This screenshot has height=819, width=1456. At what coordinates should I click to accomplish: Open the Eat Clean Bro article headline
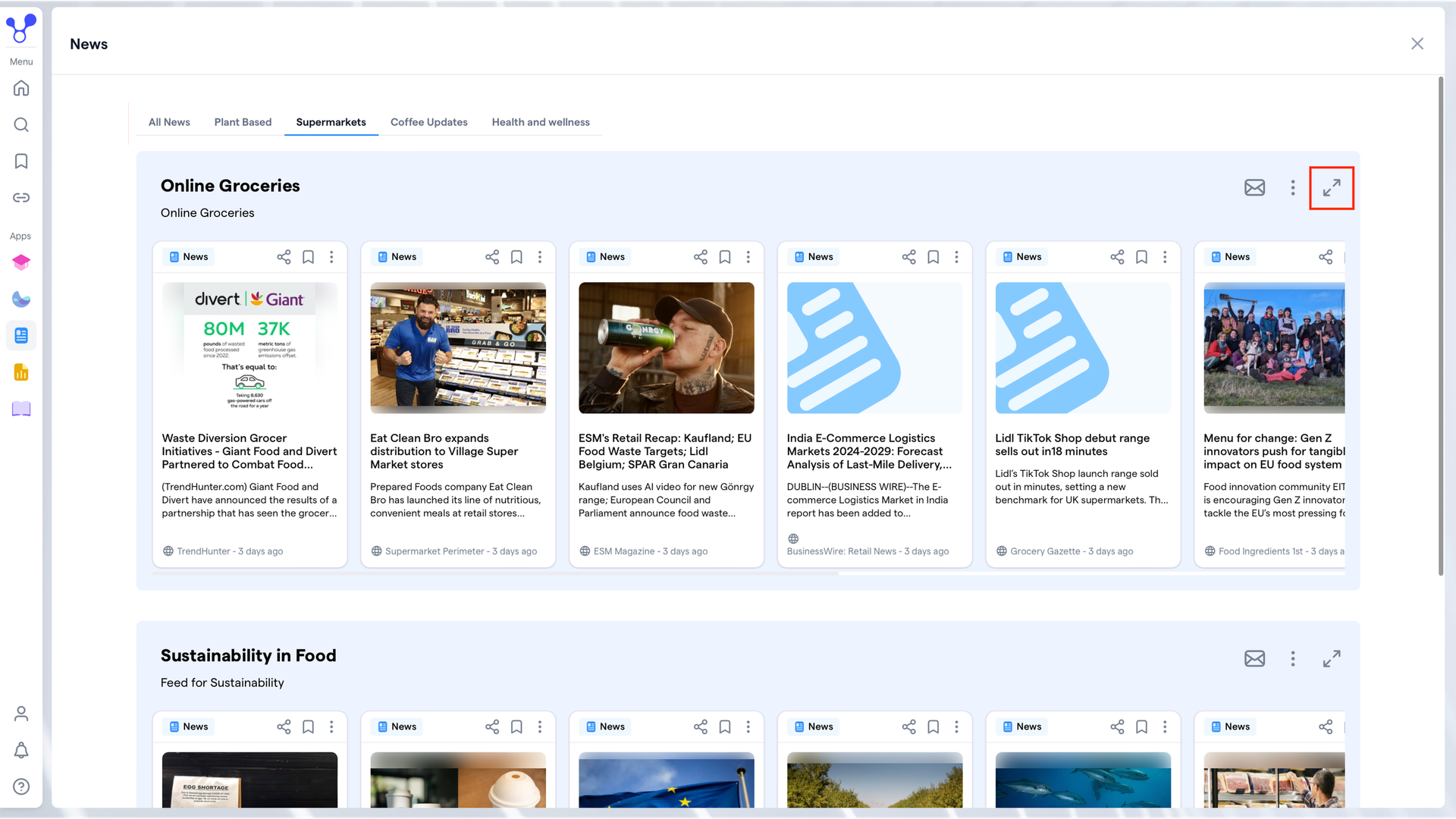tap(444, 451)
